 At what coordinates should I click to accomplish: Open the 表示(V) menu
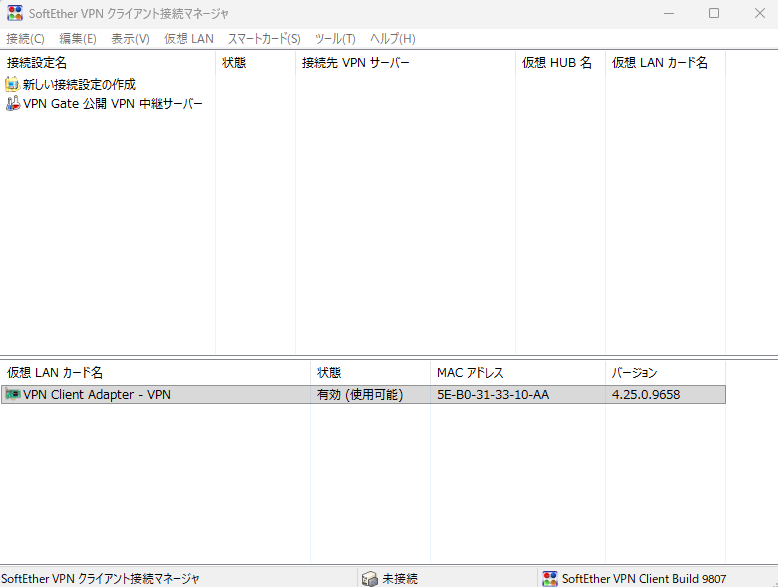click(130, 39)
